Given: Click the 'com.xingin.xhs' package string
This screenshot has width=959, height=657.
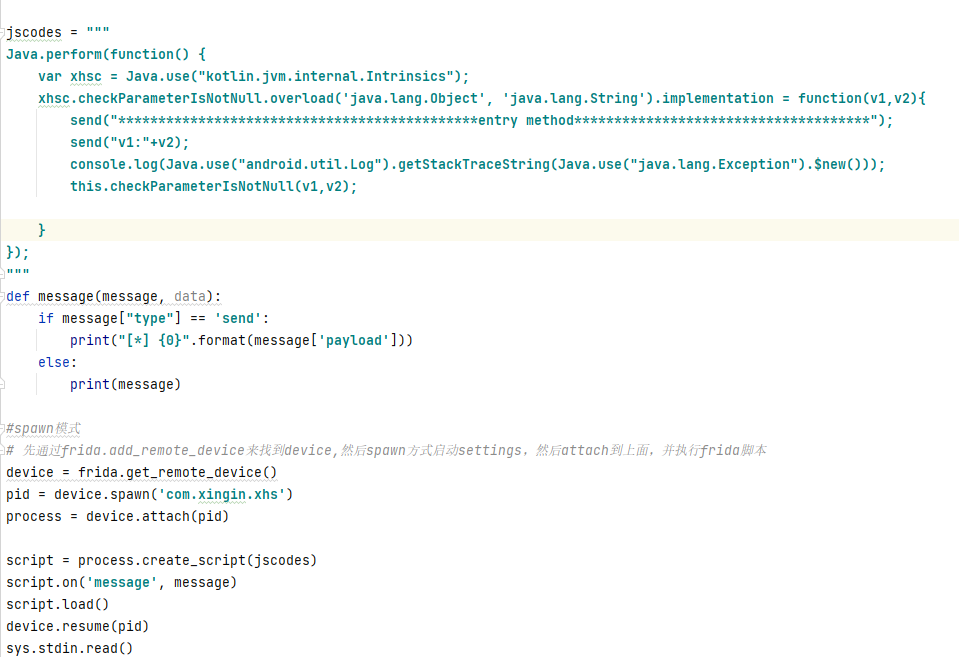Looking at the screenshot, I should (x=222, y=494).
